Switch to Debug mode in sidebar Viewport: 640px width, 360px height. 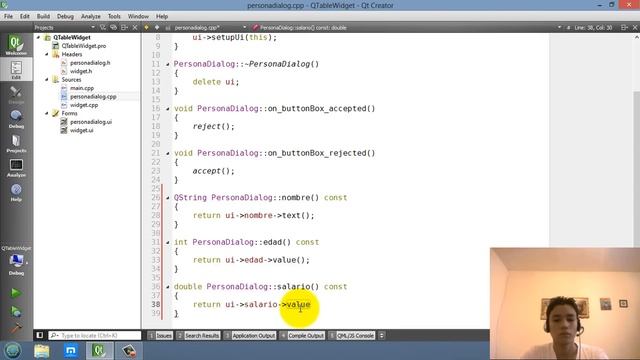[16, 119]
